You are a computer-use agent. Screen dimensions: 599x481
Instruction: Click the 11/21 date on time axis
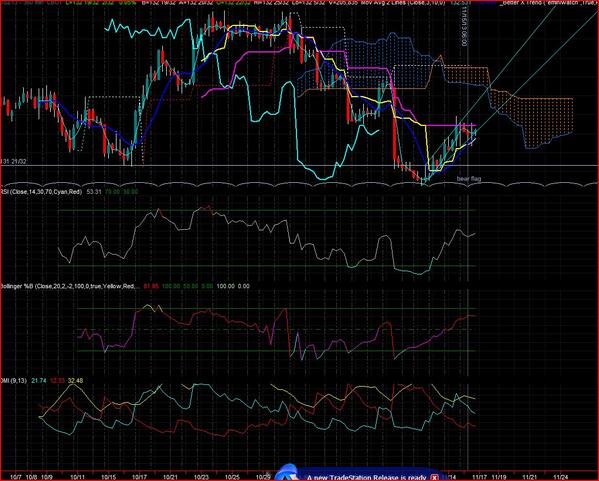pos(529,477)
